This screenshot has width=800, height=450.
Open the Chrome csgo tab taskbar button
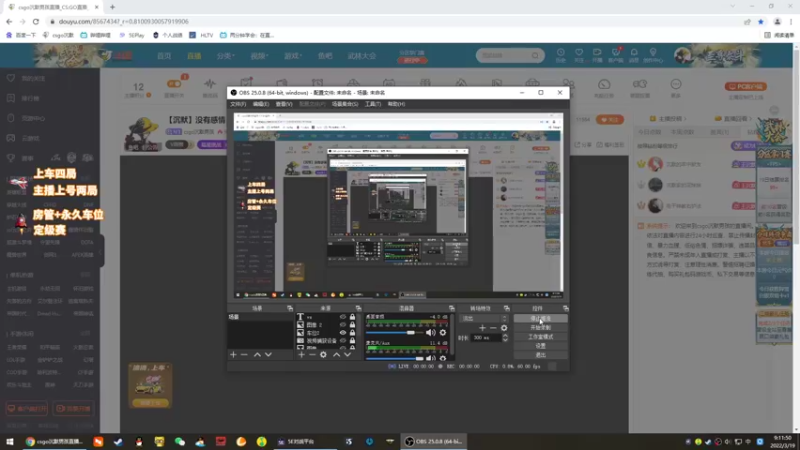pos(54,441)
